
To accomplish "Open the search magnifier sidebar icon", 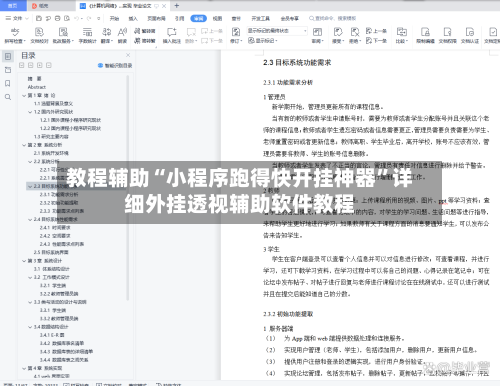I will 8,97.
